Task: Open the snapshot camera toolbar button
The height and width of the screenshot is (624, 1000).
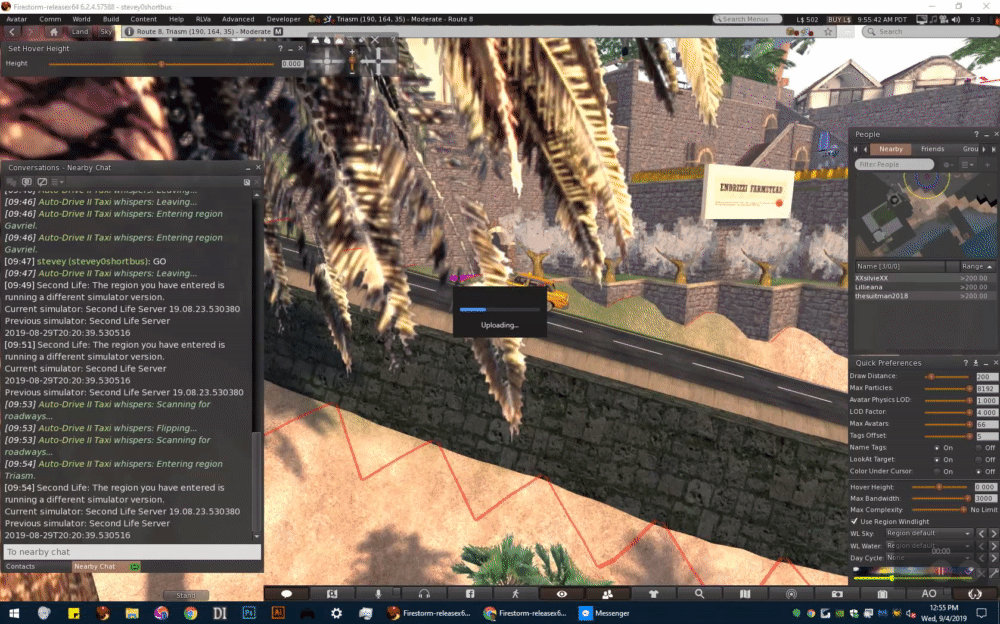Action: [837, 593]
